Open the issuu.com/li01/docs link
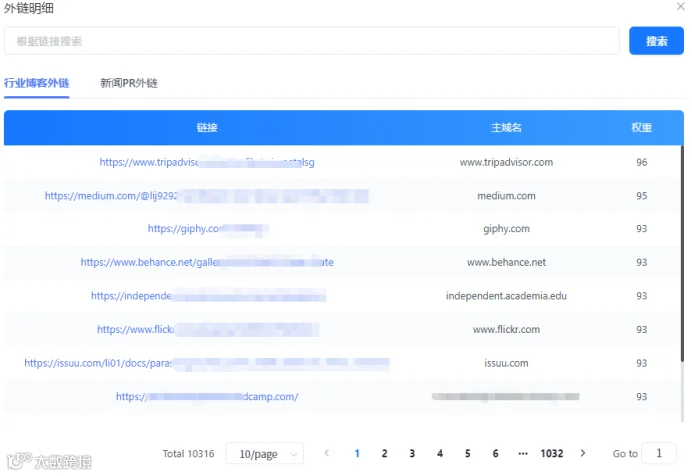The image size is (692, 476). pos(207,363)
